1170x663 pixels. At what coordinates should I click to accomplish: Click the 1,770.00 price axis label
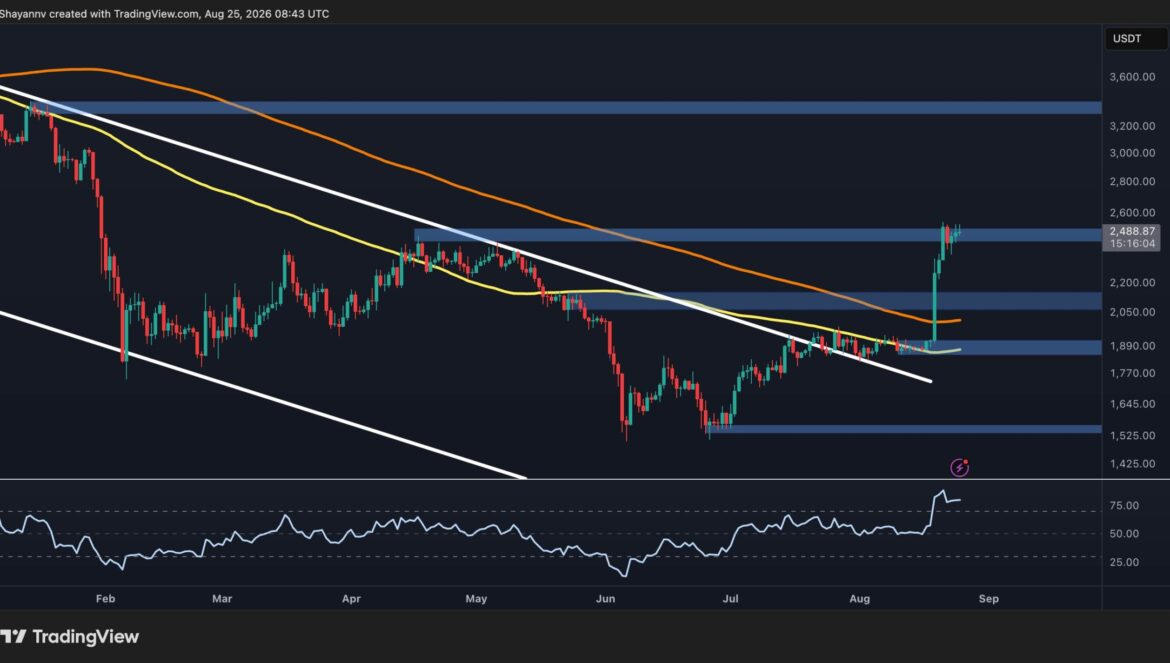click(x=1132, y=373)
